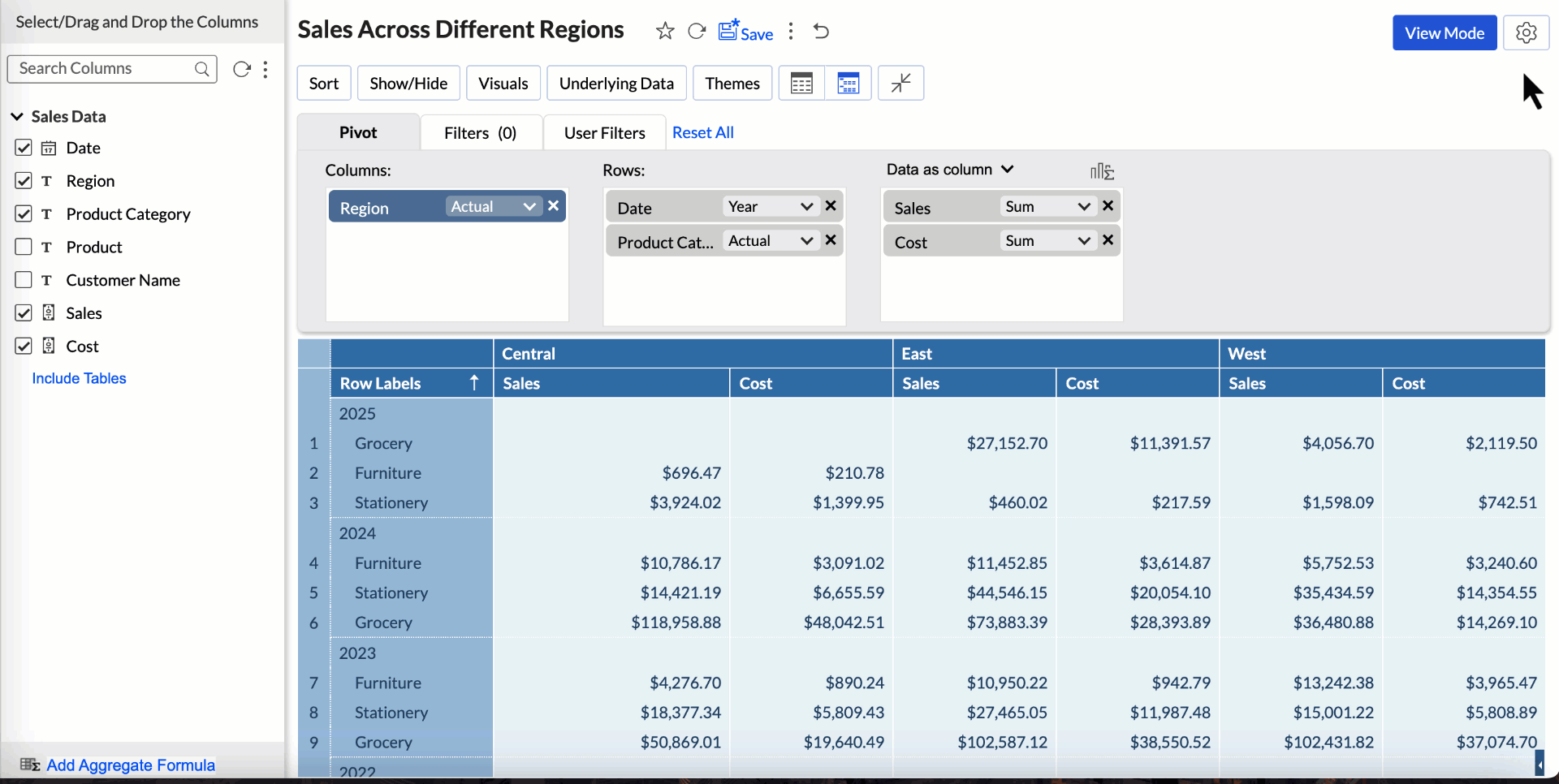
Task: Collapse the Sales Data tree
Action: [17, 117]
